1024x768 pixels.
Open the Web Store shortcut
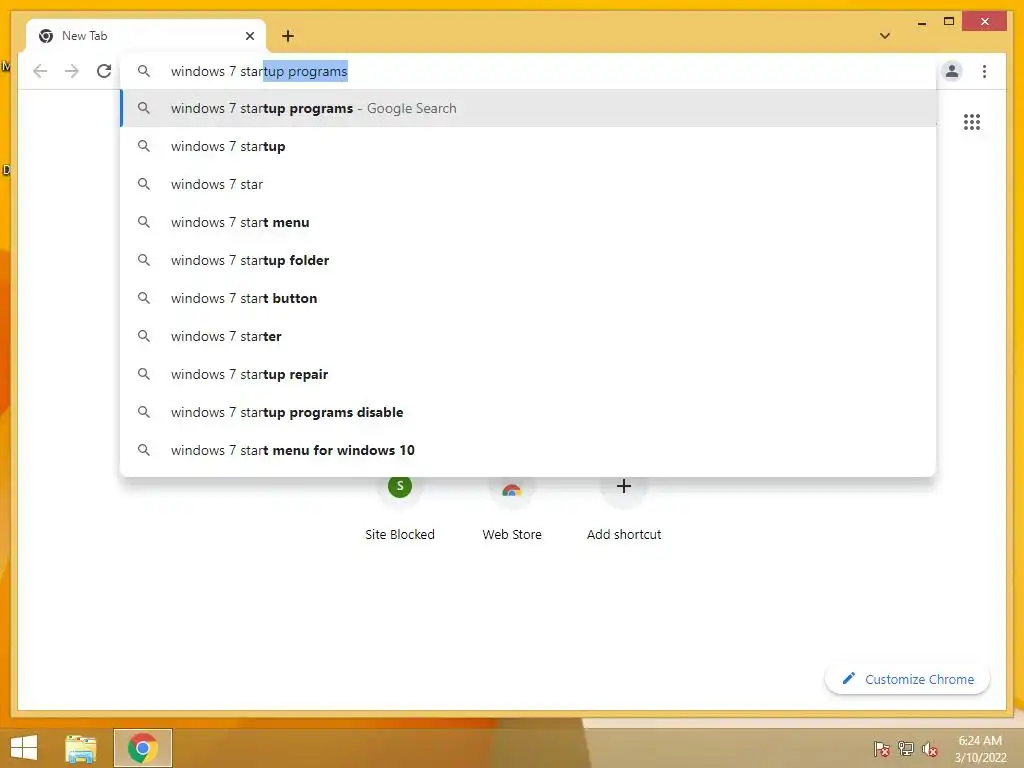pos(511,507)
